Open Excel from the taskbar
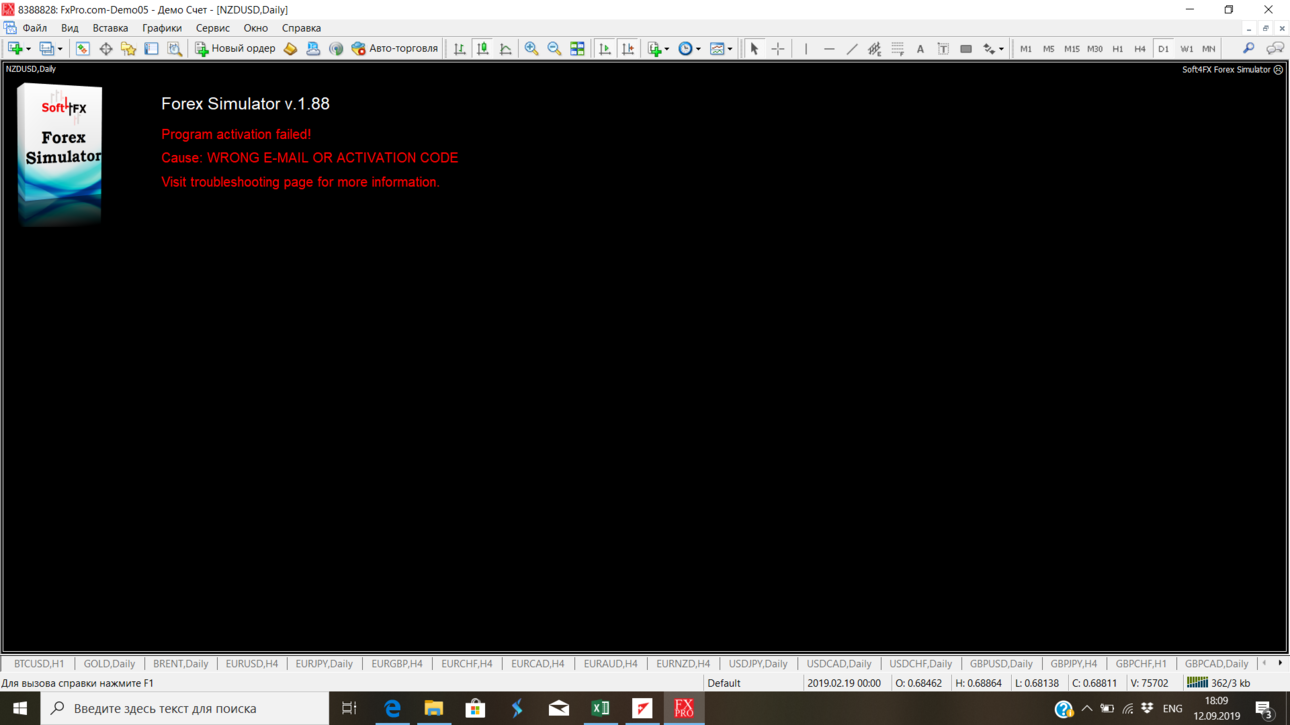 pyautogui.click(x=600, y=708)
